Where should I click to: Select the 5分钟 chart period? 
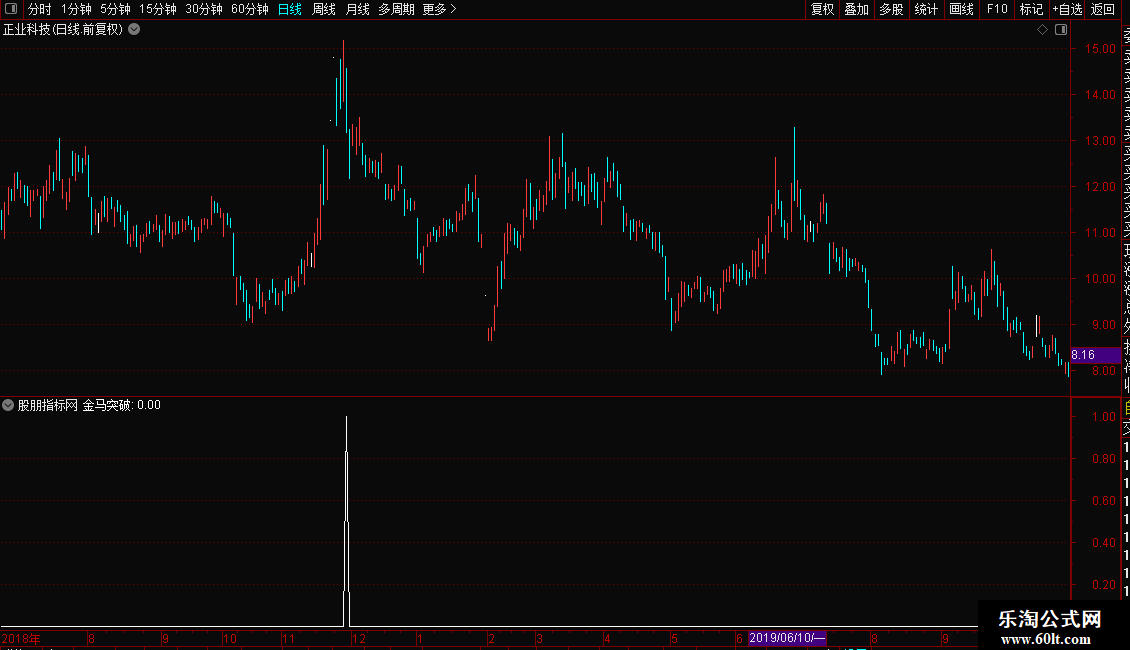coord(115,9)
